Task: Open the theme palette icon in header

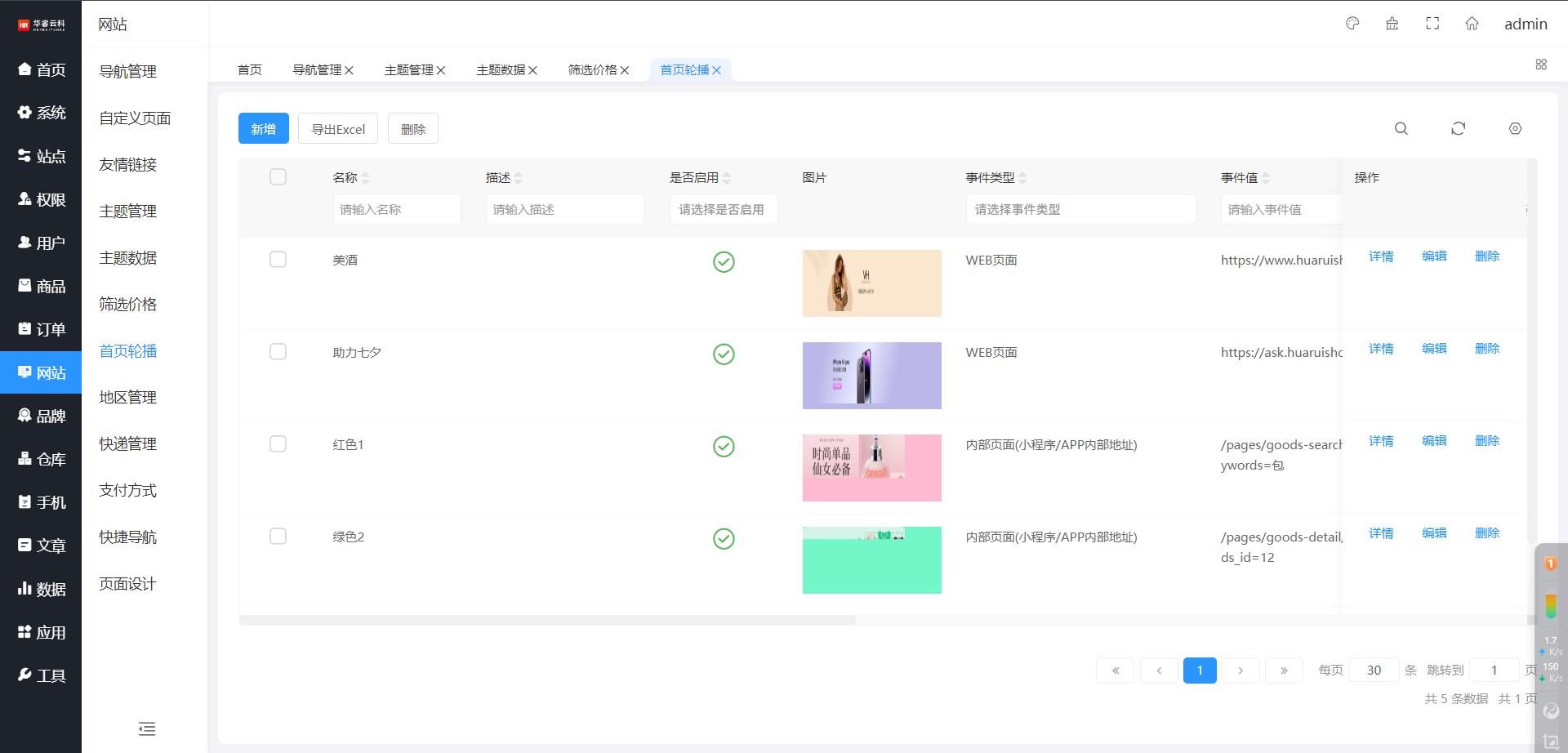Action: click(x=1352, y=24)
